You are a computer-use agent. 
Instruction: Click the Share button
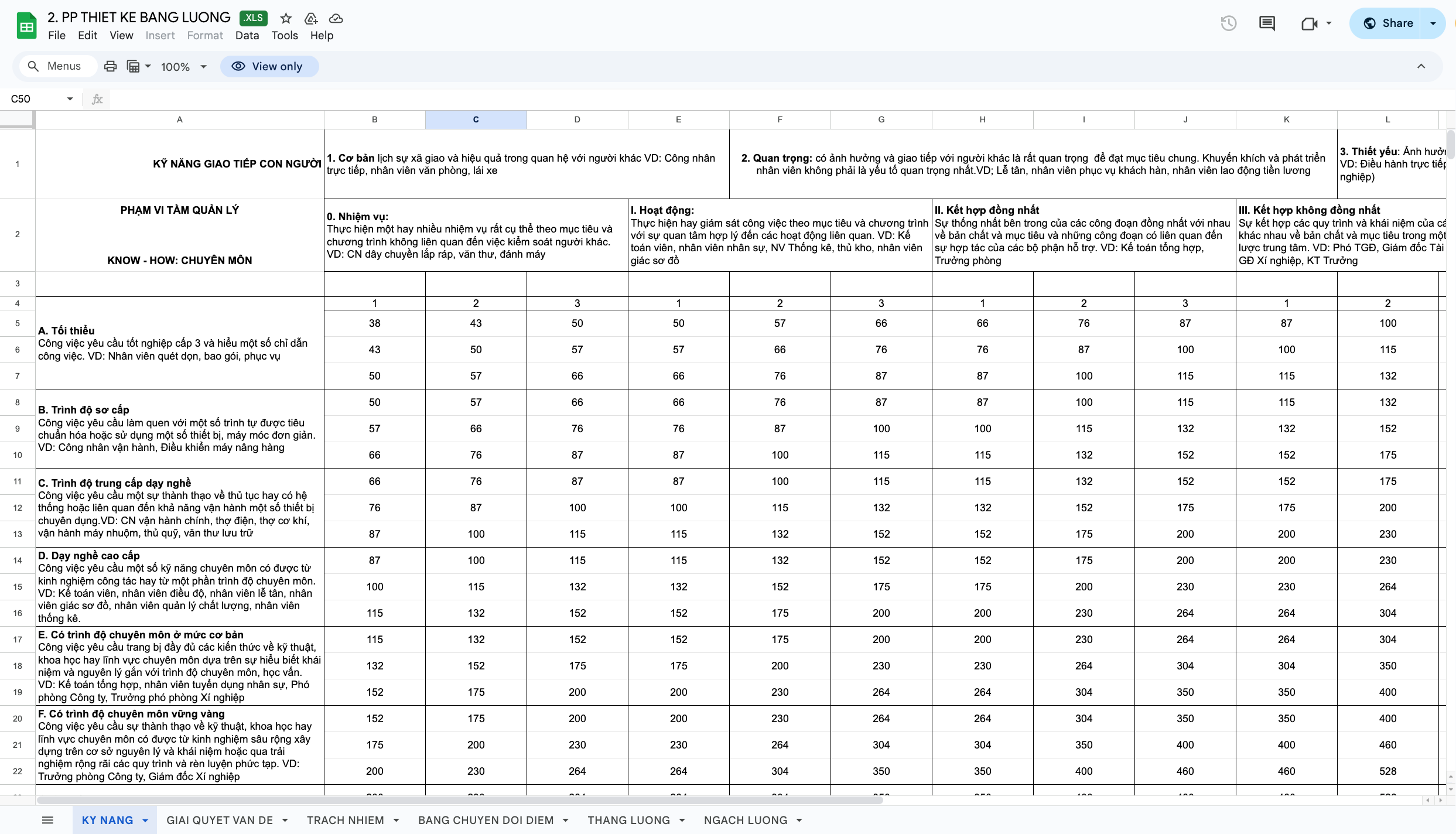coord(1387,23)
